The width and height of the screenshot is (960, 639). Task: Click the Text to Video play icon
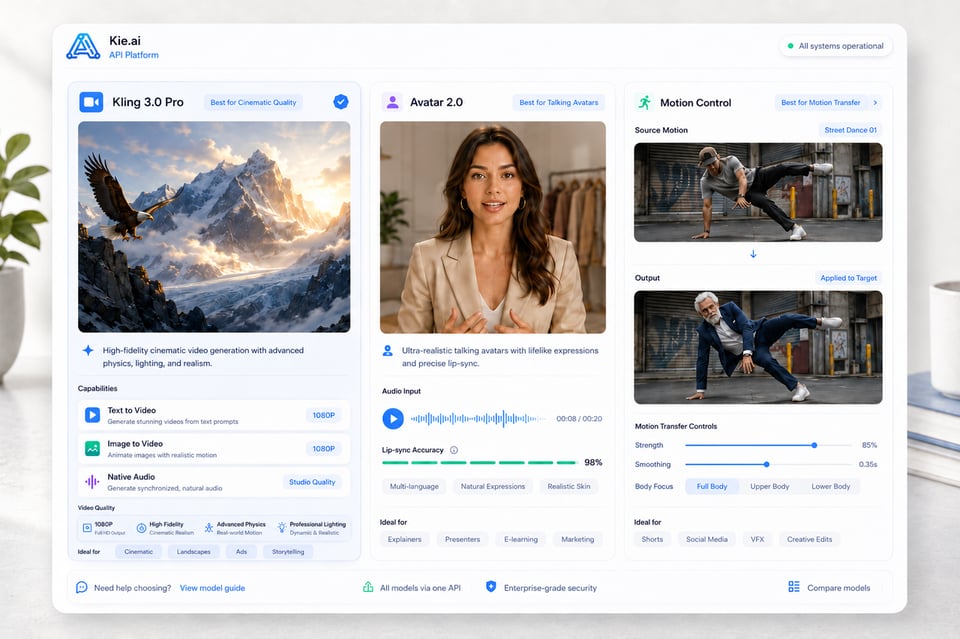point(92,415)
